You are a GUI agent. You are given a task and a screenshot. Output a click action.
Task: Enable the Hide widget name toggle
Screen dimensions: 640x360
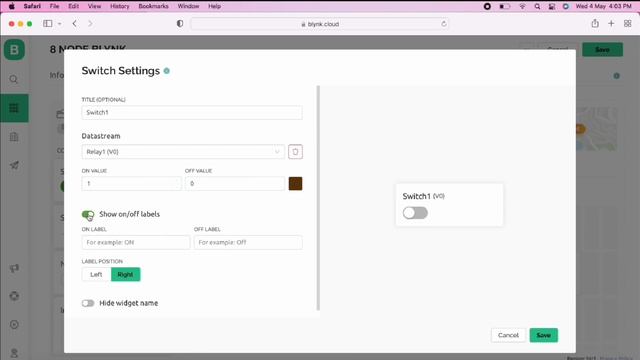pyautogui.click(x=88, y=303)
